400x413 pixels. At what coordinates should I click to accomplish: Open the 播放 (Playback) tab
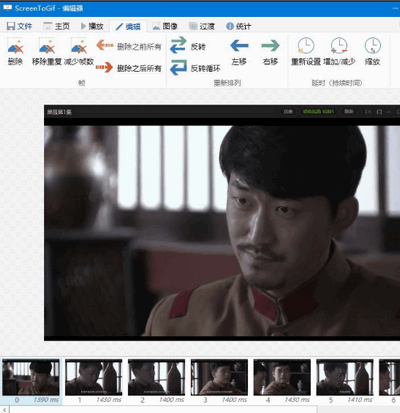click(x=92, y=26)
